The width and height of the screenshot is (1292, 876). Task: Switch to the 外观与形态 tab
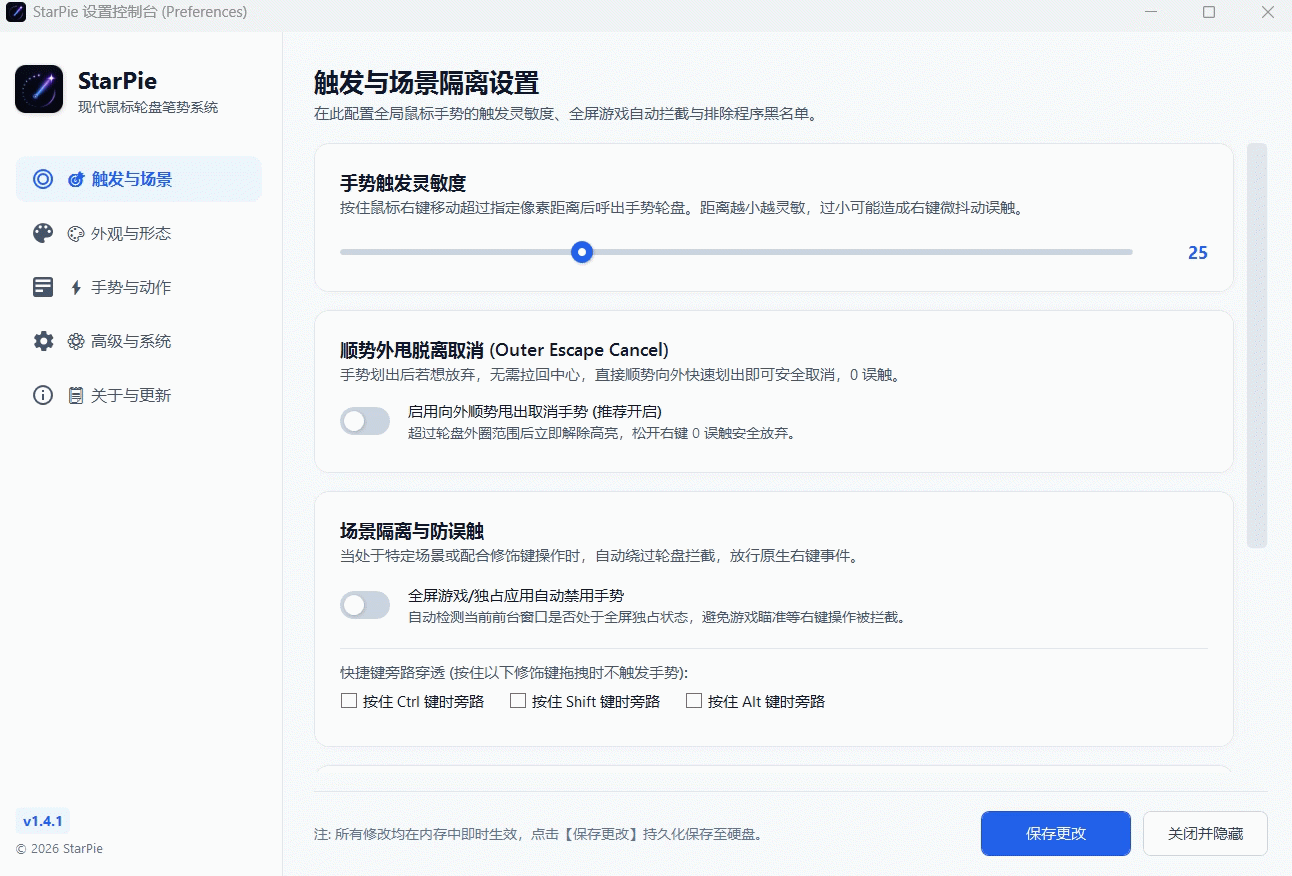pos(139,233)
